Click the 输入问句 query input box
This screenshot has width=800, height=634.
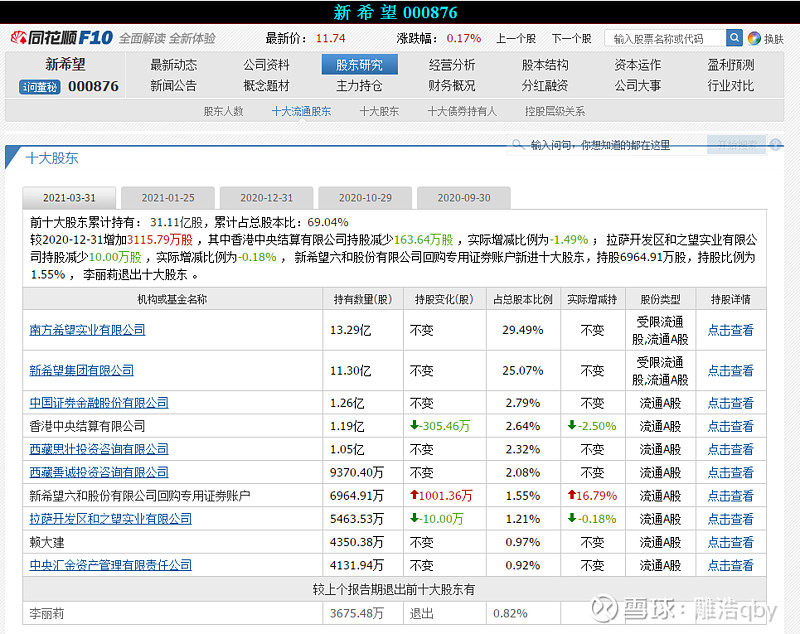point(608,145)
